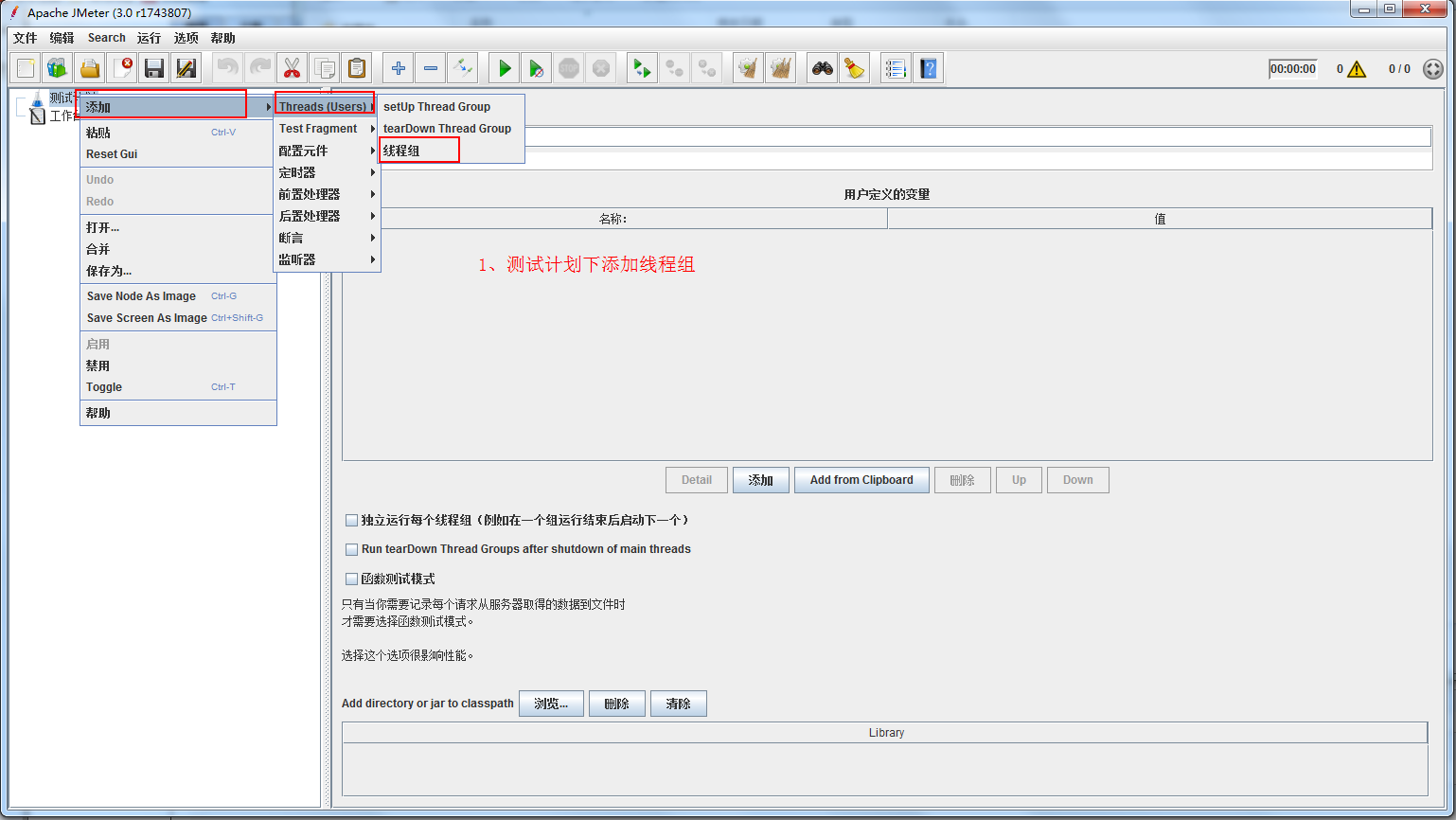Enable the 函数测试模式 checkbox
Viewport: 1456px width, 820px height.
[x=352, y=579]
